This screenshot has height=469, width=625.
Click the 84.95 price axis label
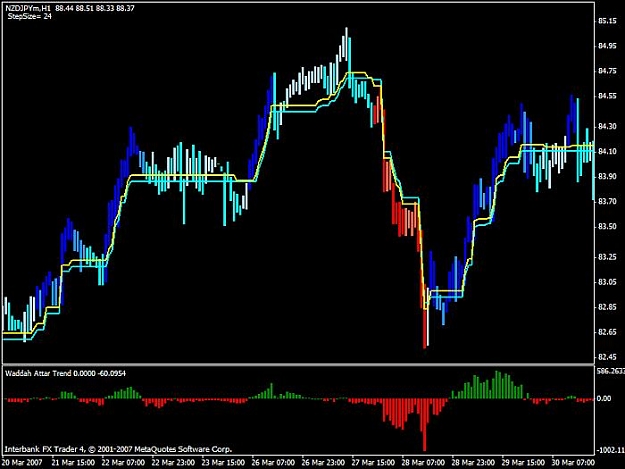point(607,46)
